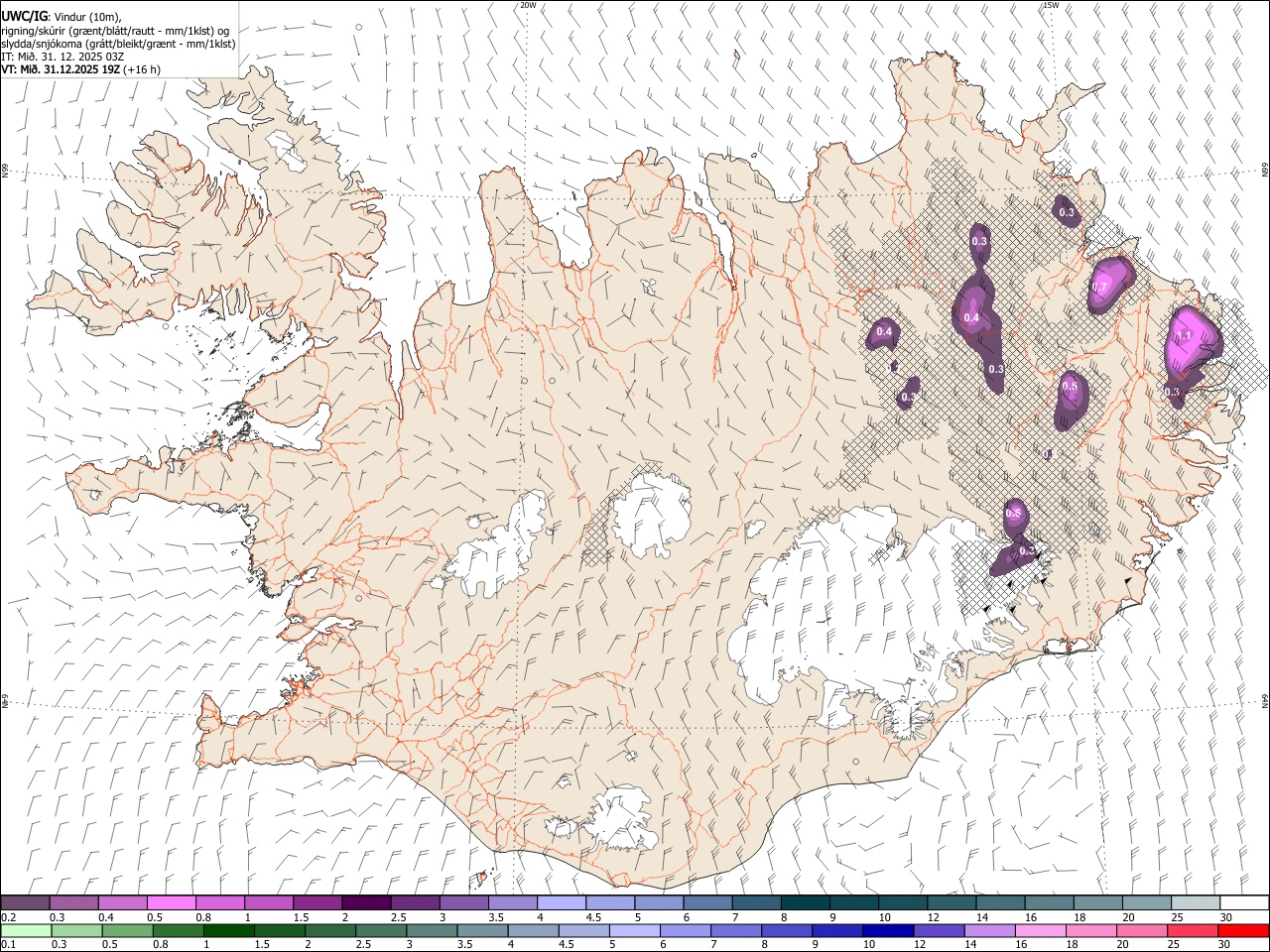The image size is (1270, 952).
Task: Select the UWC/IG title text
Action: click(x=23, y=17)
